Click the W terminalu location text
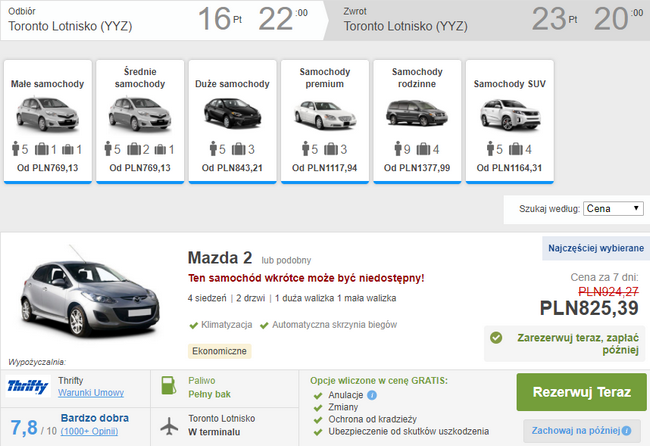The width and height of the screenshot is (650, 446). click(214, 432)
